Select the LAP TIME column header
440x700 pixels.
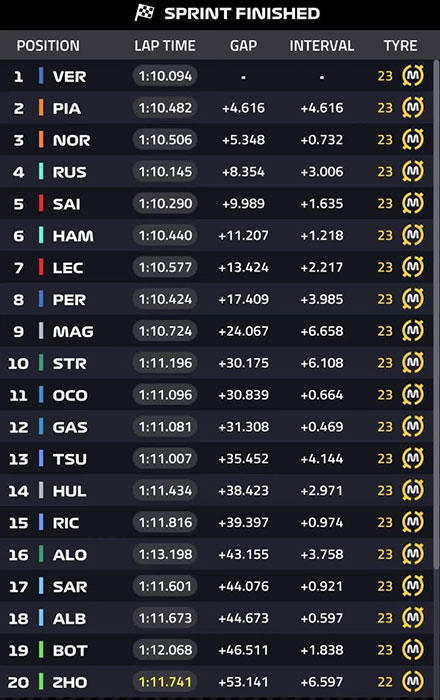pos(165,46)
